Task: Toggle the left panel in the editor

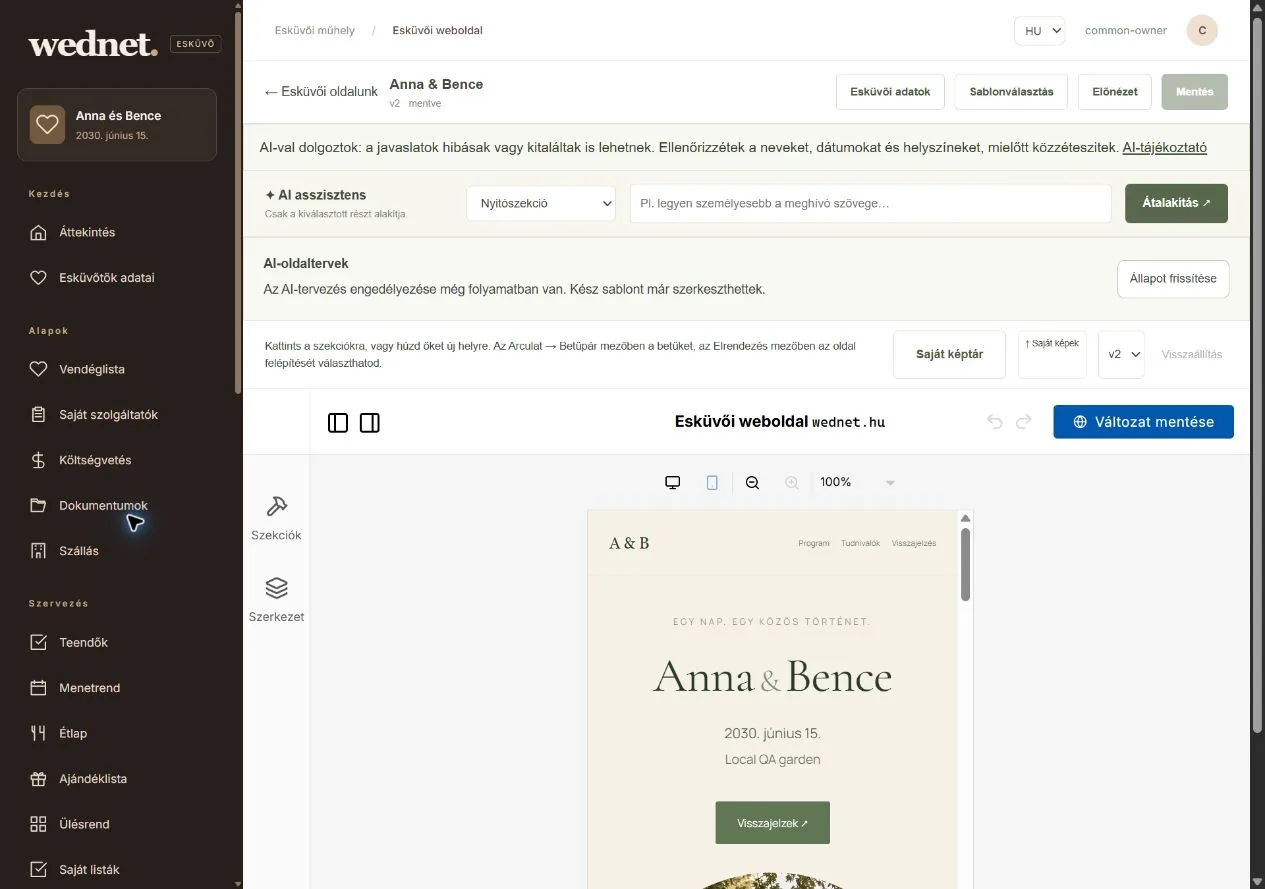Action: (338, 423)
